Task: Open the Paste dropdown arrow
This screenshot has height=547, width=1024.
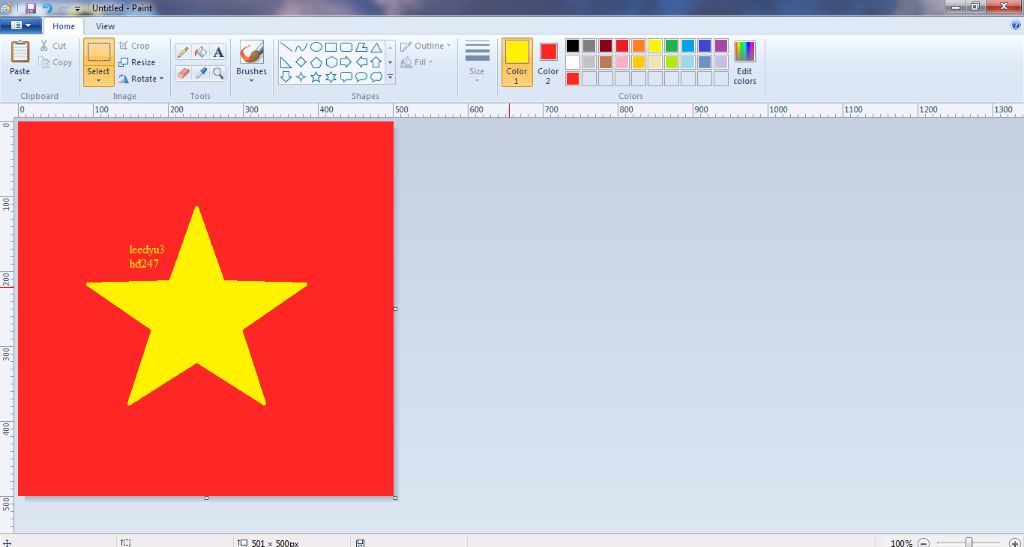Action: [20, 80]
